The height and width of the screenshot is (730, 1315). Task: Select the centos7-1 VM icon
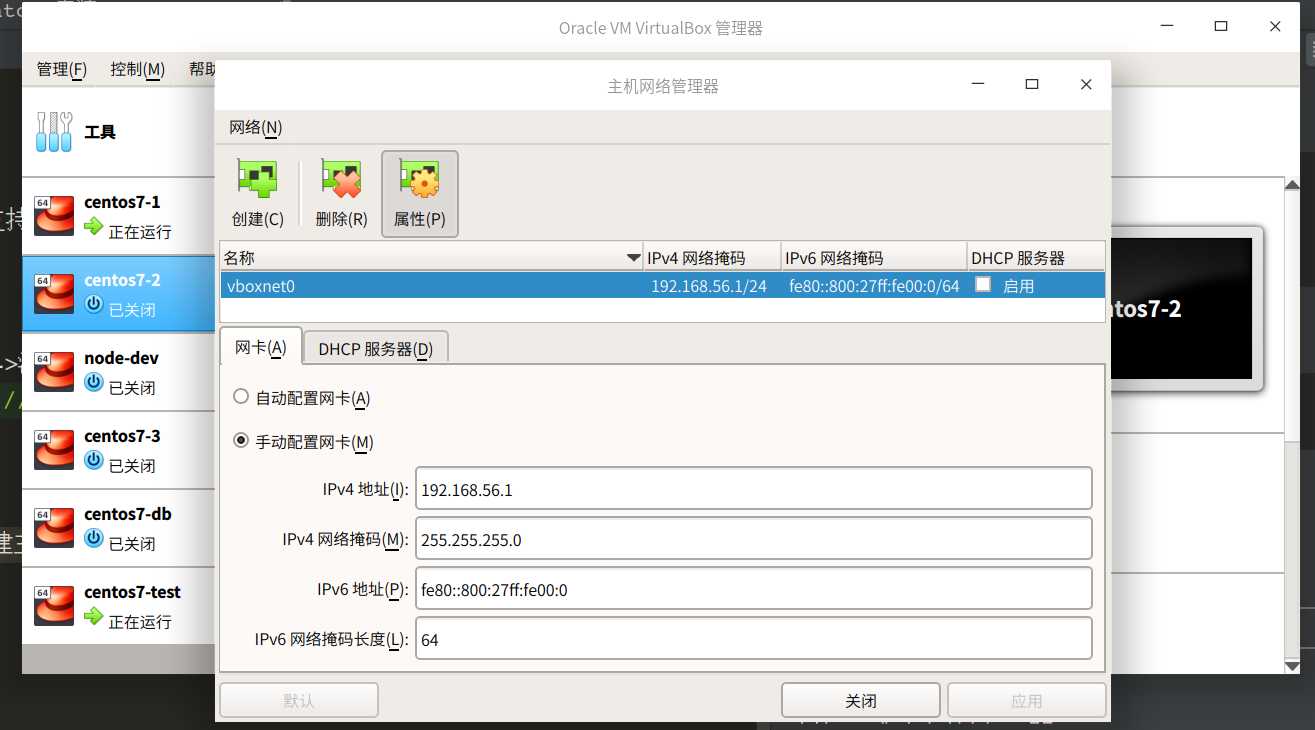(x=54, y=215)
